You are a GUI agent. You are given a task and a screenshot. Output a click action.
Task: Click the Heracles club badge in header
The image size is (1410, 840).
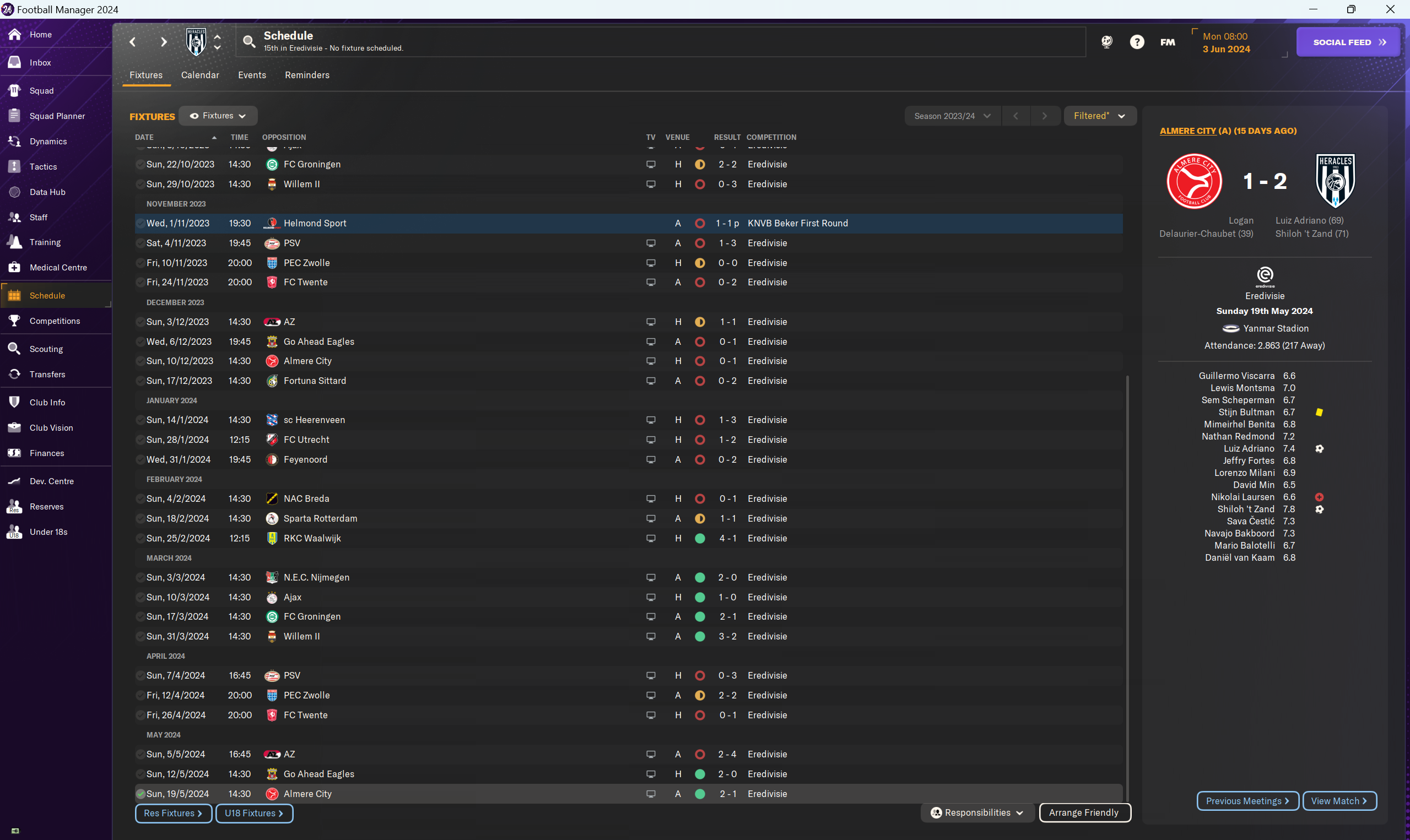click(x=196, y=42)
